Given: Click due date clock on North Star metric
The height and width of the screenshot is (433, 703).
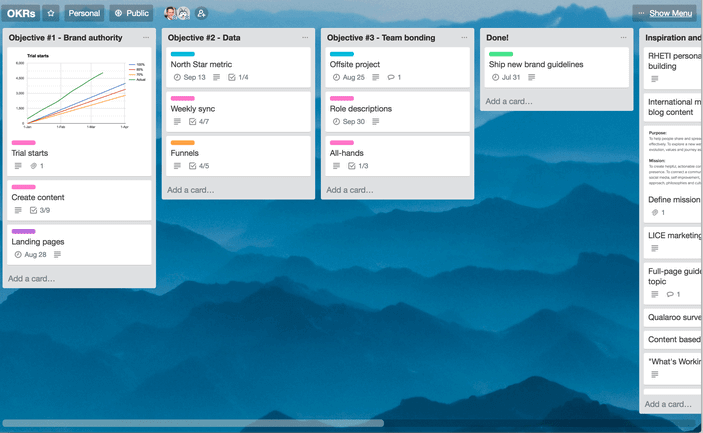Looking at the screenshot, I should tap(178, 77).
